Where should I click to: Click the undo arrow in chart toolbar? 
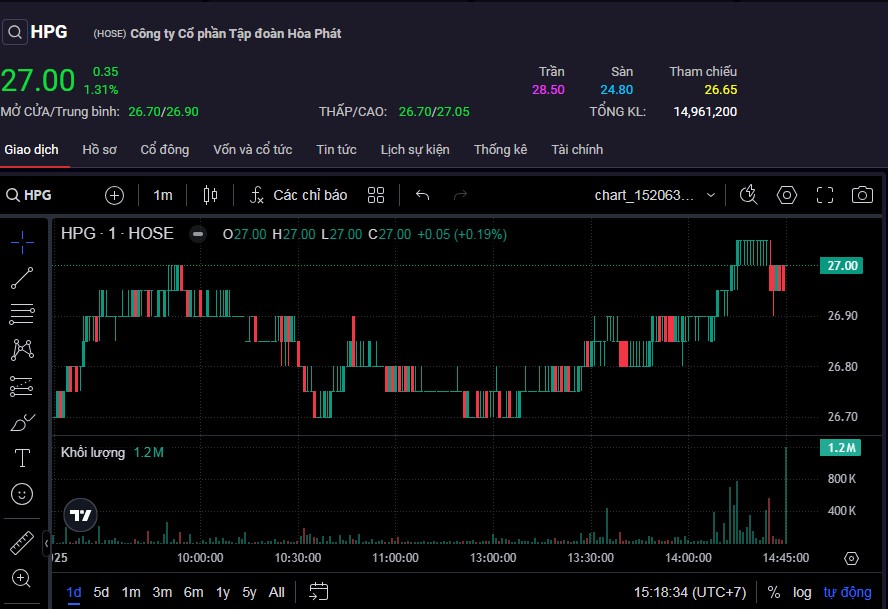pos(422,195)
